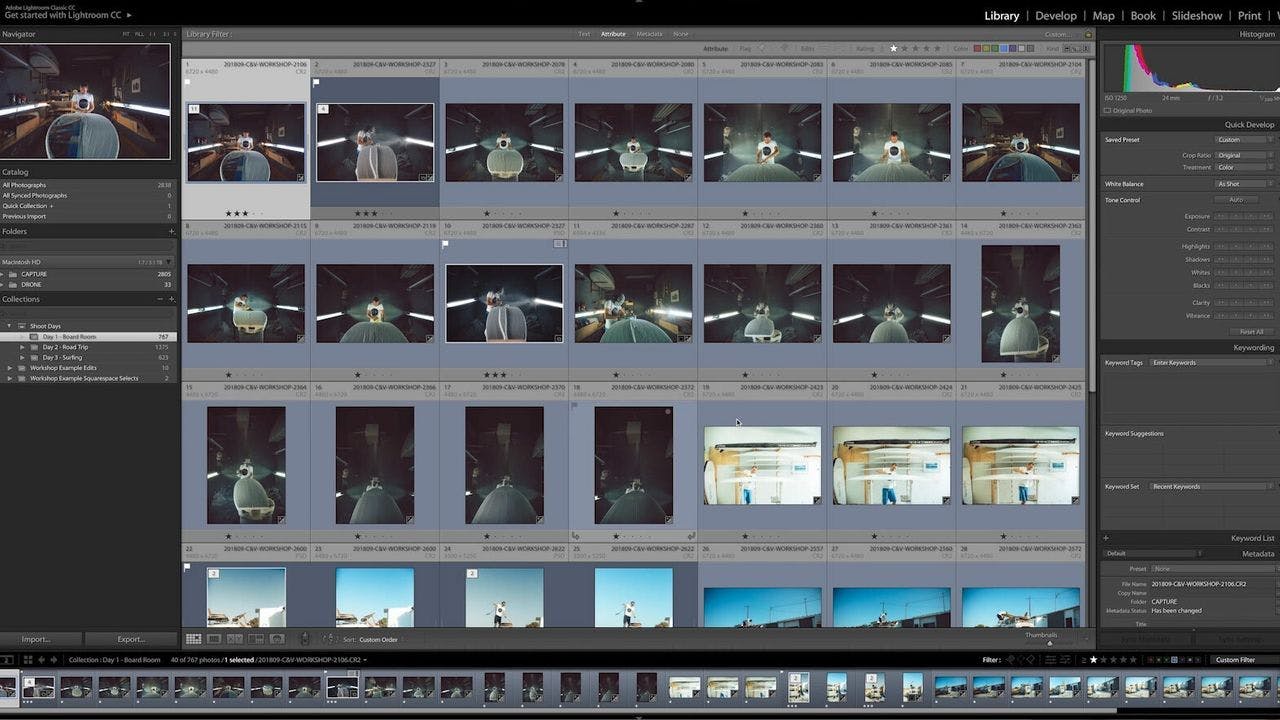Toggle the sort direction icon beside Sort

click(x=331, y=639)
